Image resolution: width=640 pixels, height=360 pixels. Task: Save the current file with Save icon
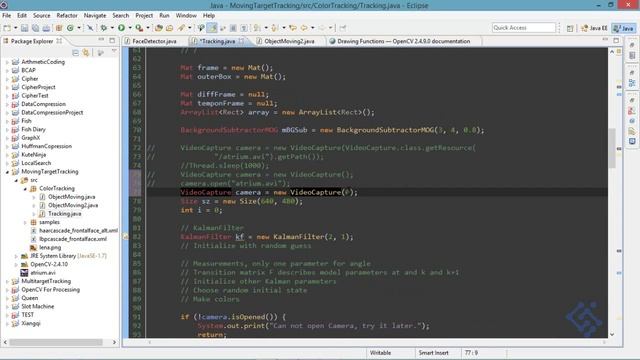(24, 28)
